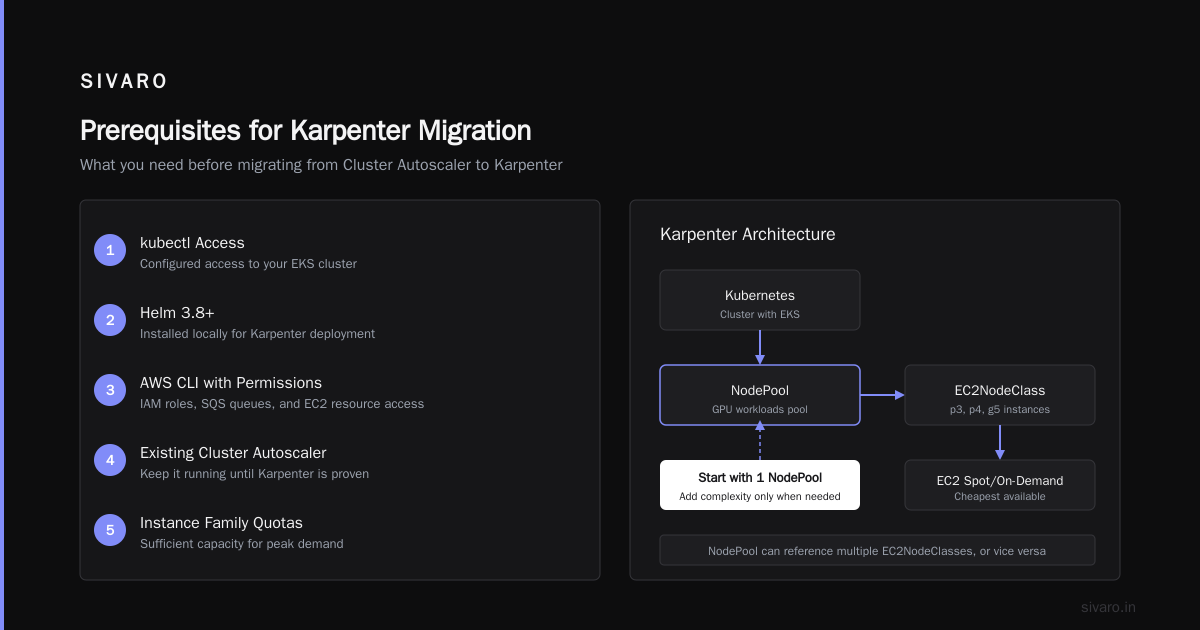Select 'Existing Cluster Autoscaler' title

tap(233, 453)
